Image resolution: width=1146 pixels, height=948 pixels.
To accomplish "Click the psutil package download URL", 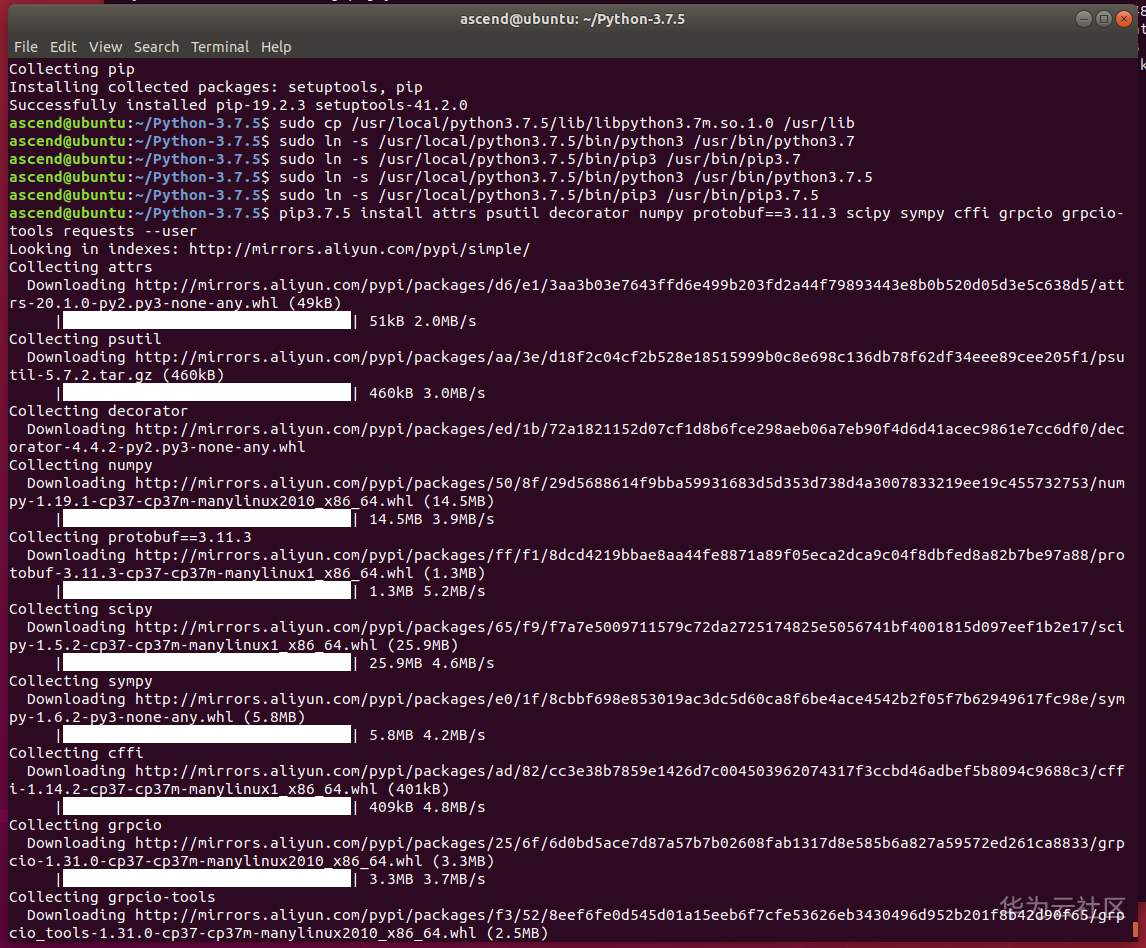I will pos(566,365).
